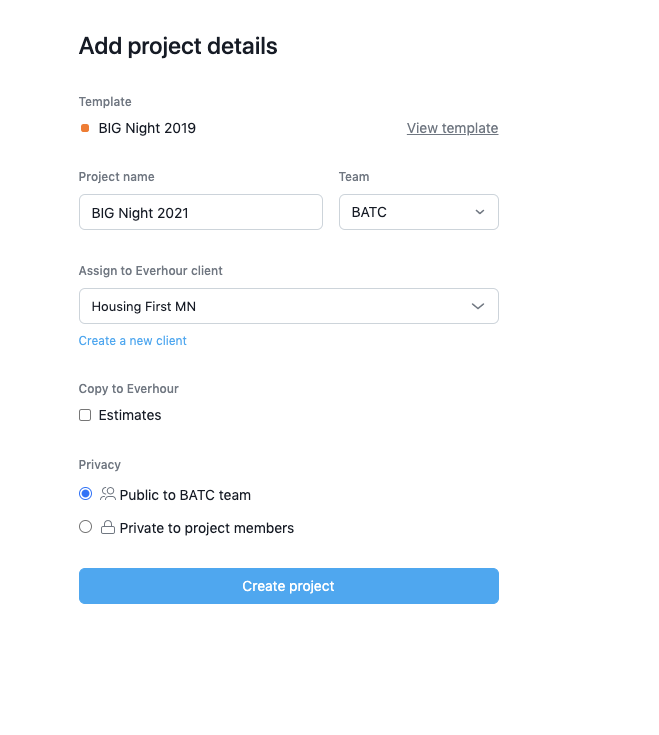Click the Assign to Everhour client label
Viewport: 659px width, 735px height.
tap(151, 271)
